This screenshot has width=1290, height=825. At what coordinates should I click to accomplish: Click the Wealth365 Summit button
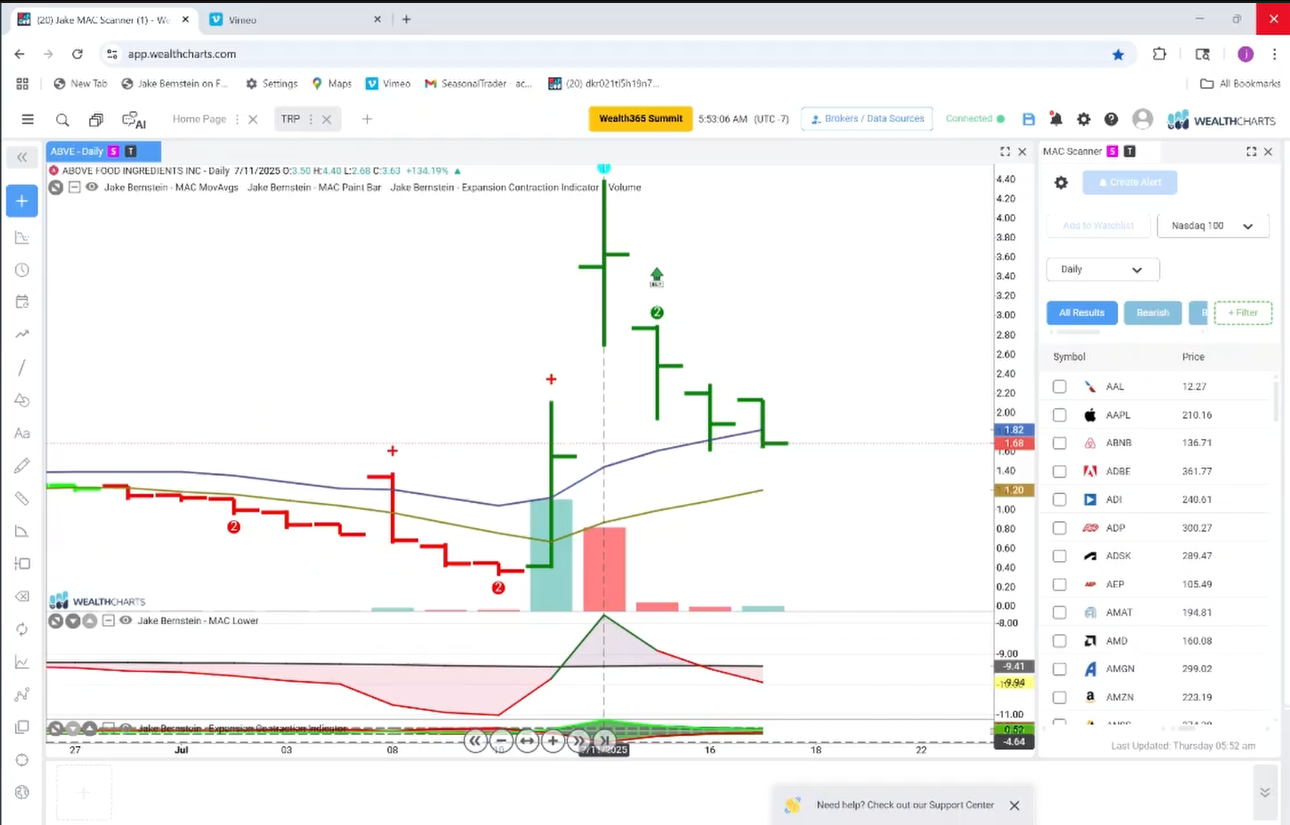(640, 119)
